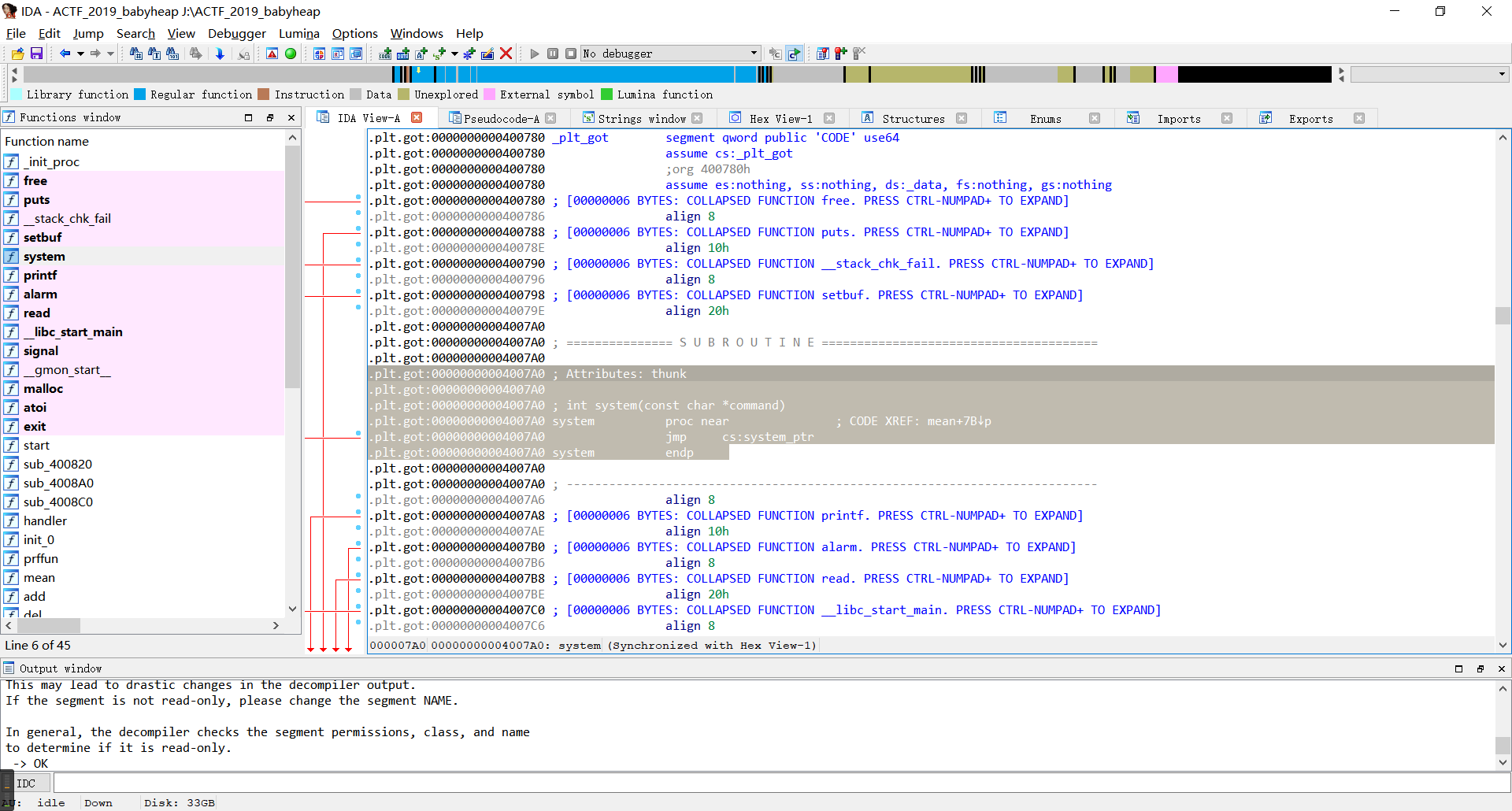Open the dropdown at right of navigation band
The width and height of the screenshot is (1512, 811).
tap(1502, 74)
